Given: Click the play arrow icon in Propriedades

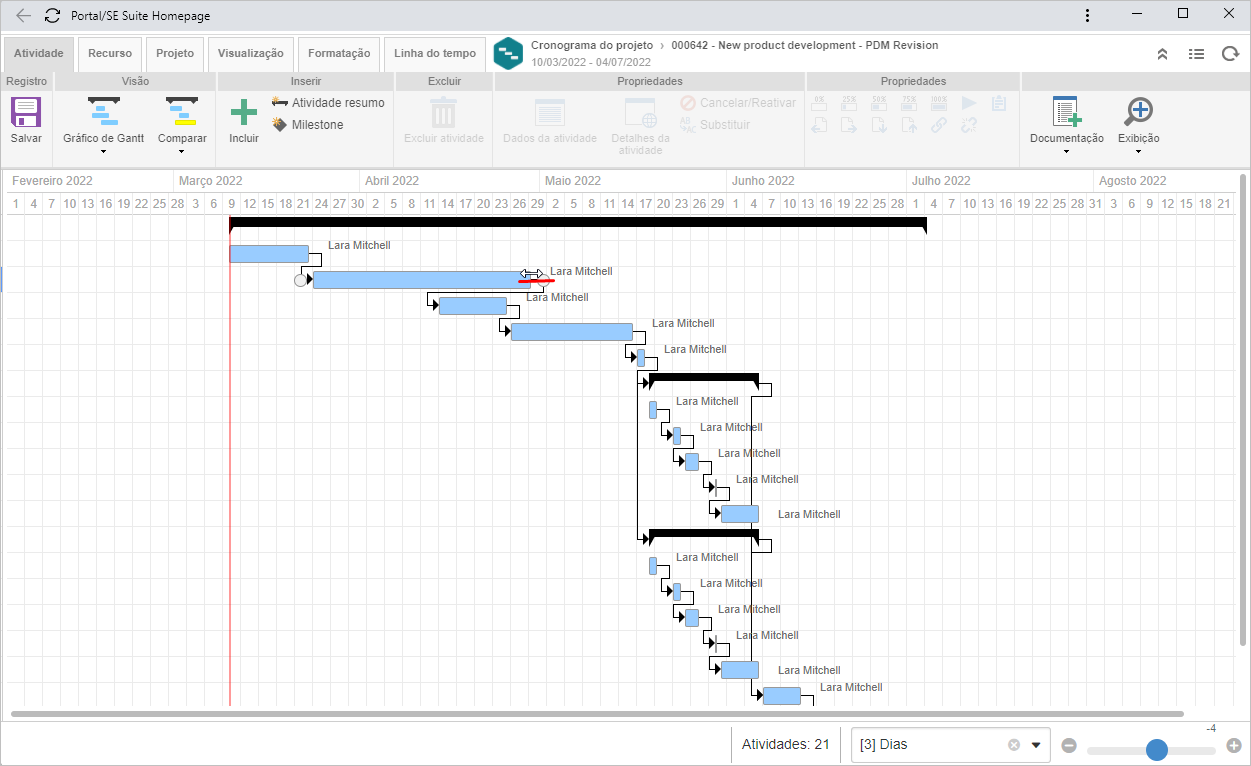Looking at the screenshot, I should click(968, 102).
